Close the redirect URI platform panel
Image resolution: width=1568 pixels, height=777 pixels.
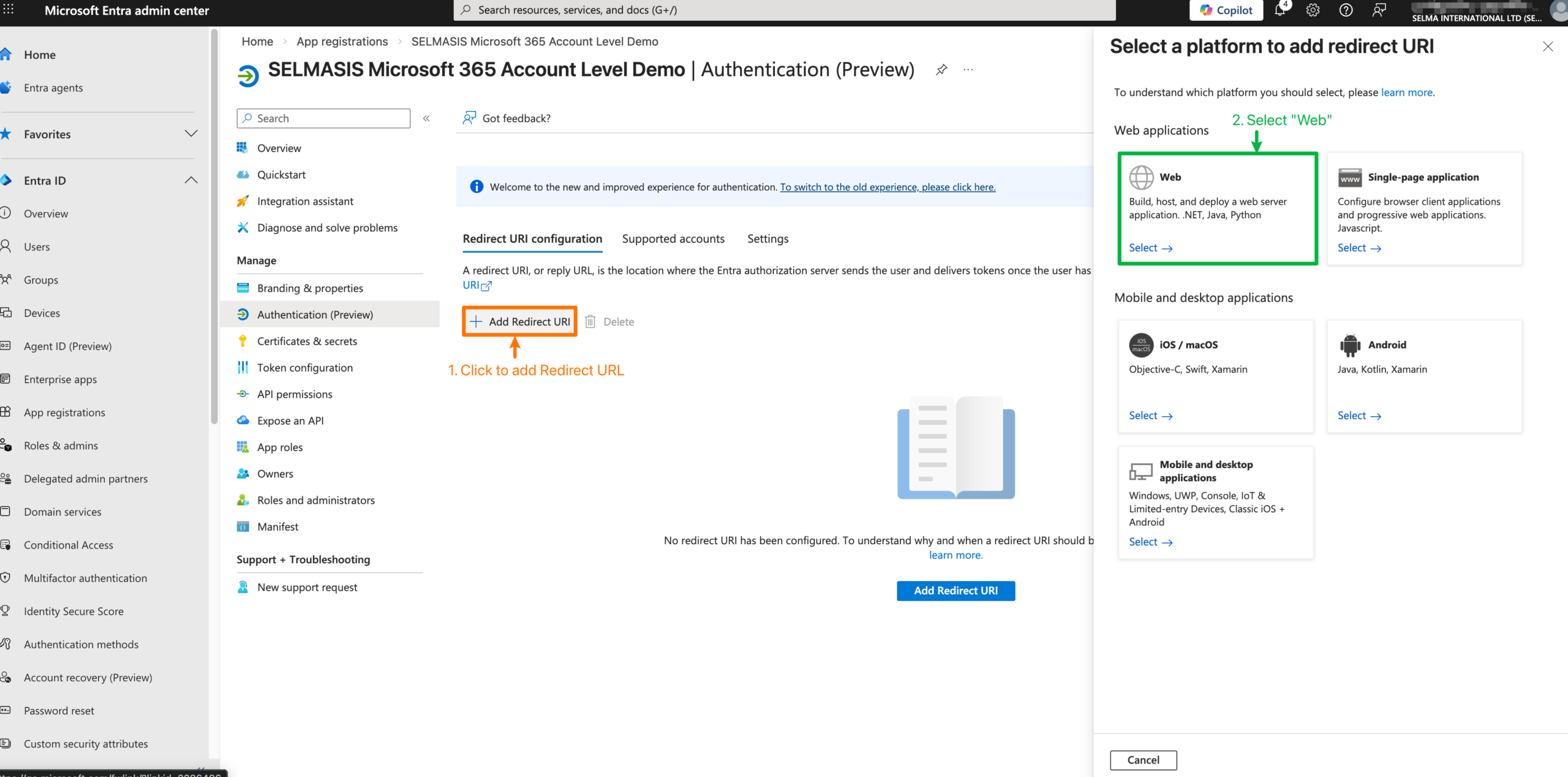coord(1548,47)
